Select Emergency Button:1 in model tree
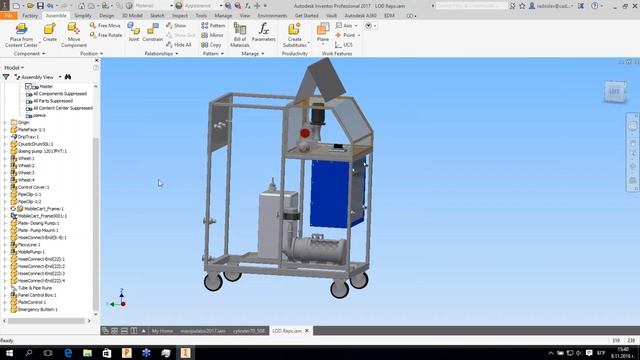 pyautogui.click(x=38, y=309)
